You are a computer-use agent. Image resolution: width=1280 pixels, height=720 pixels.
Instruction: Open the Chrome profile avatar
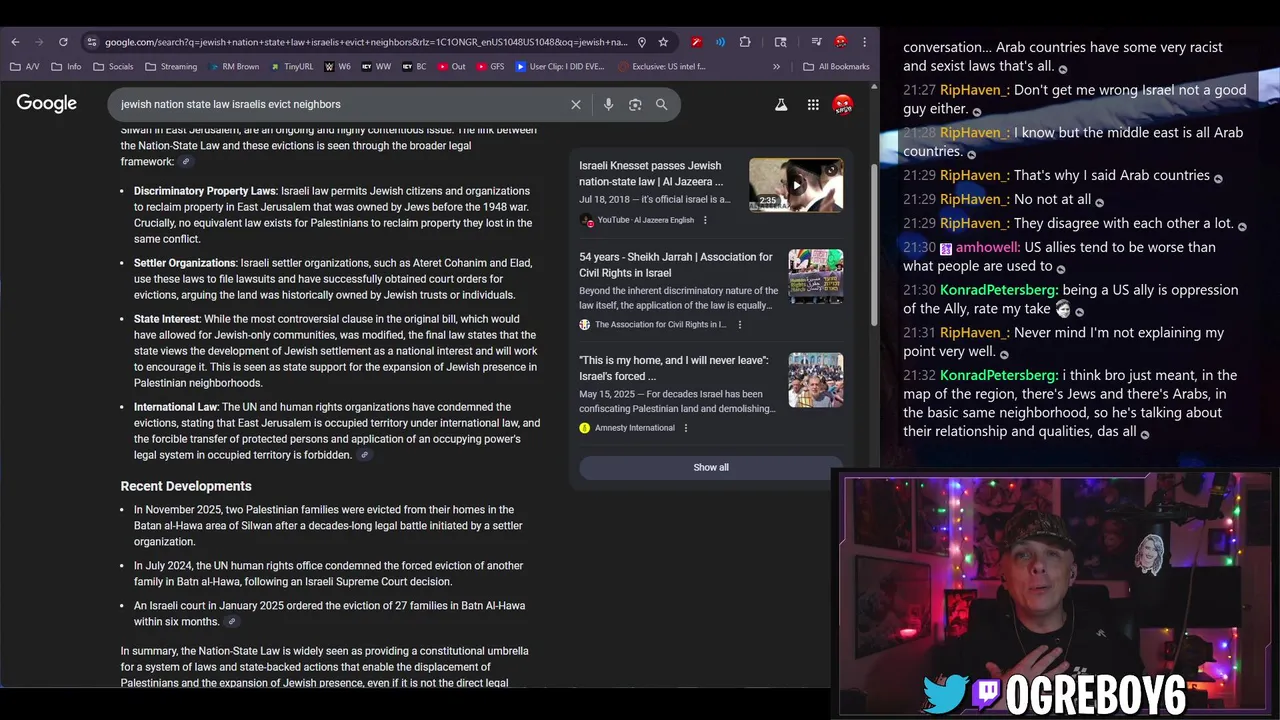tap(841, 42)
